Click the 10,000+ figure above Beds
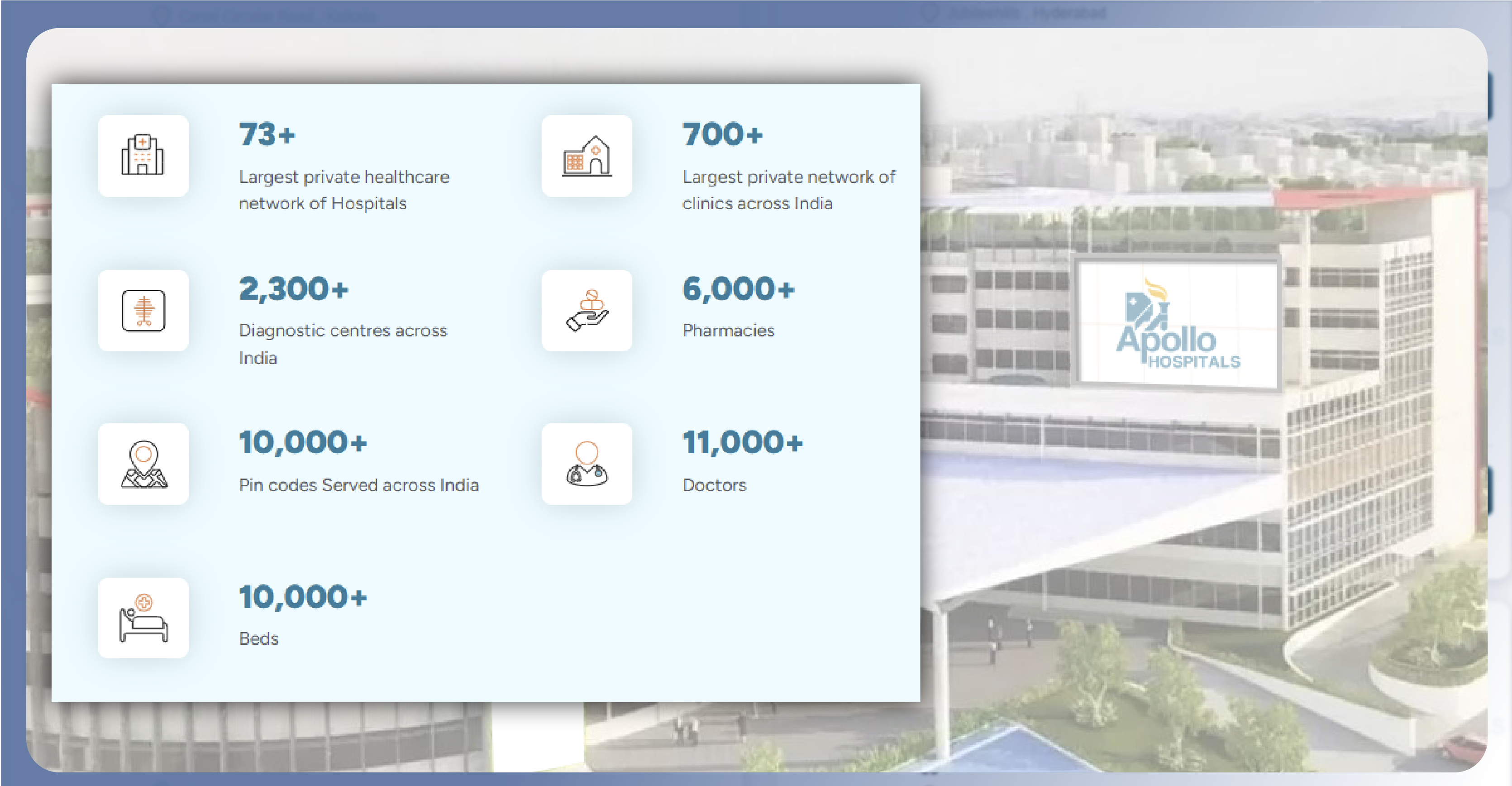The image size is (1512, 786). pos(304,597)
